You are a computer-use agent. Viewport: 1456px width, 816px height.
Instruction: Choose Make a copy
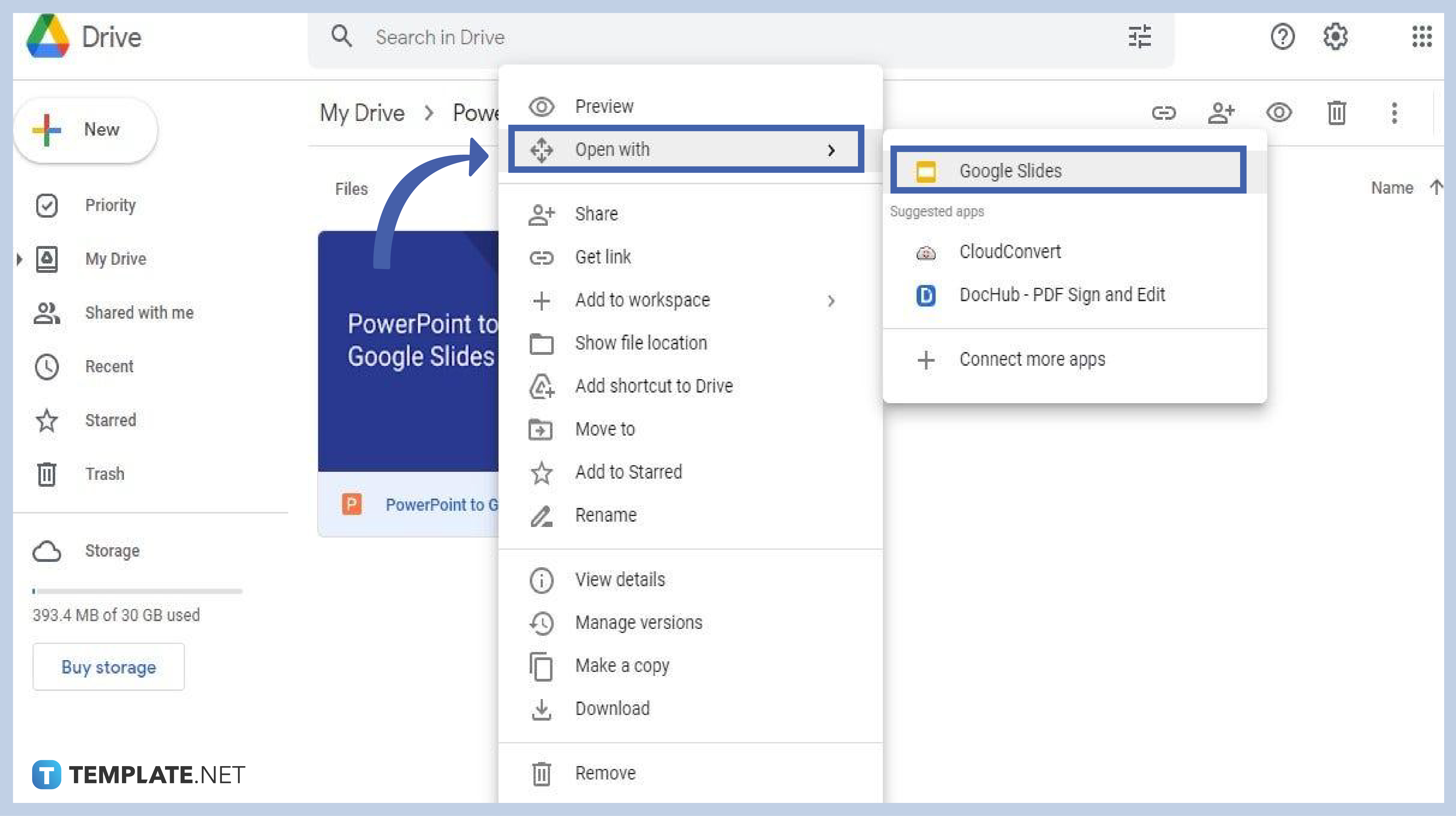[x=690, y=665]
